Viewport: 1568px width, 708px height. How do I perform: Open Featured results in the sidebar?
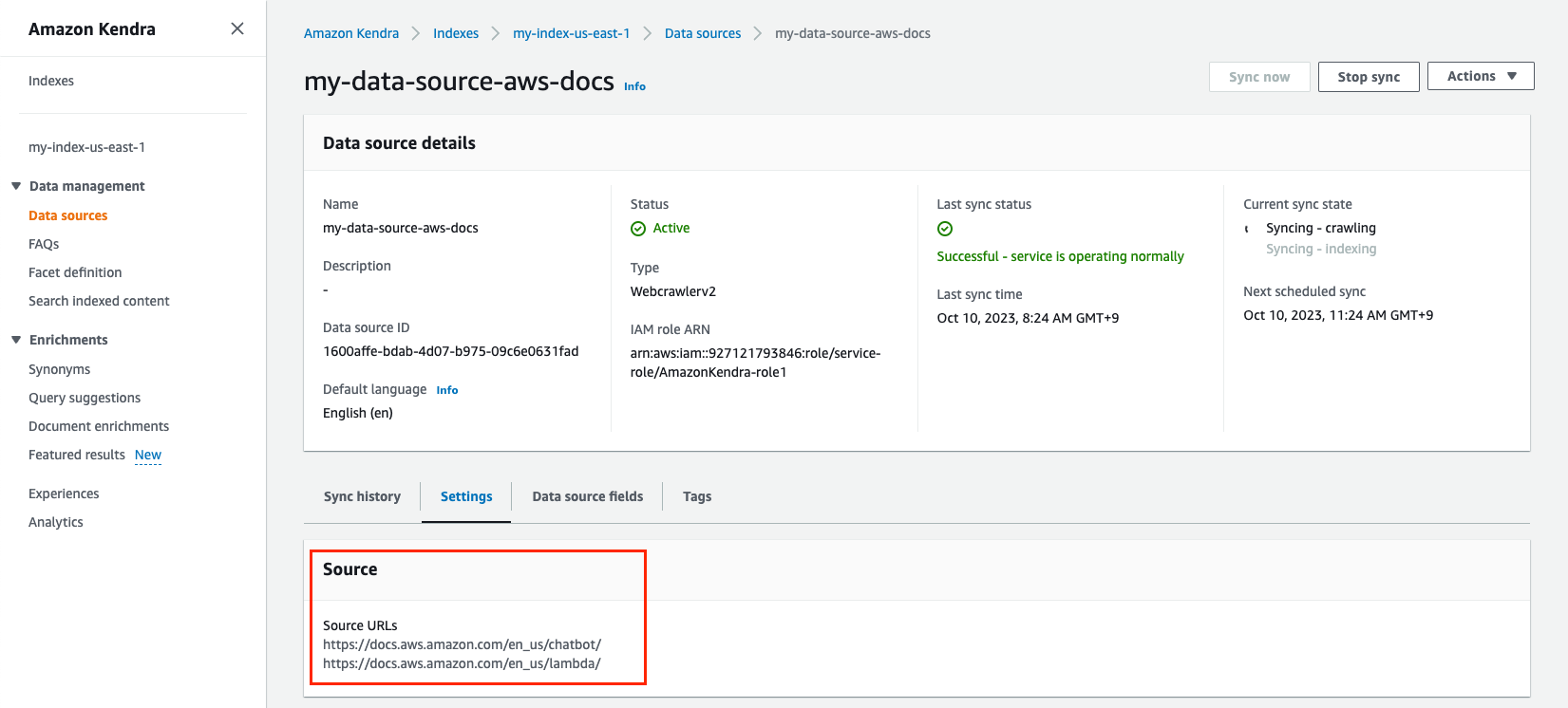77,455
